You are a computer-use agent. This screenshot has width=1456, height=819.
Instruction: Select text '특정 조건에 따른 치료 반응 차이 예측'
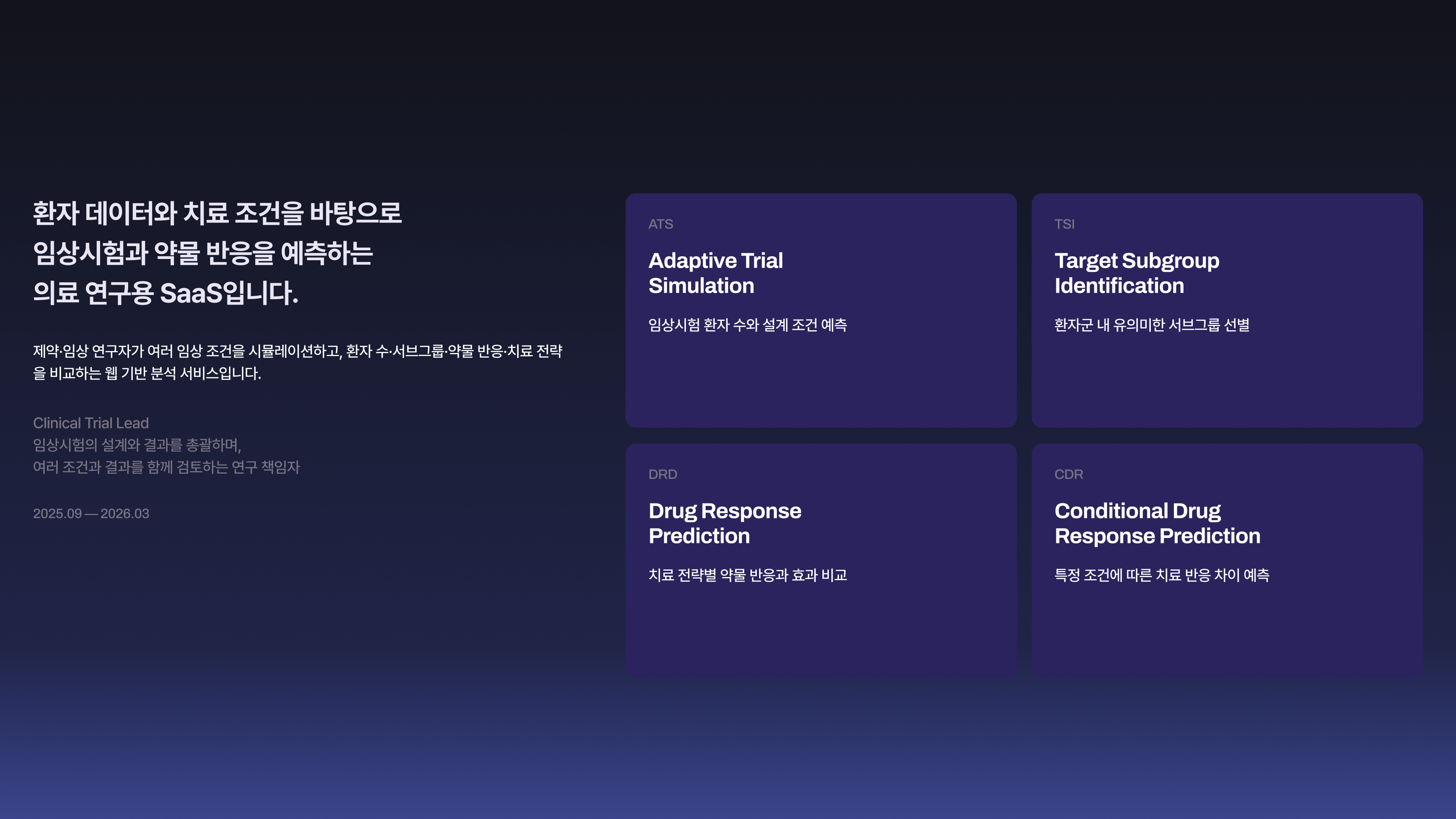pyautogui.click(x=1161, y=576)
